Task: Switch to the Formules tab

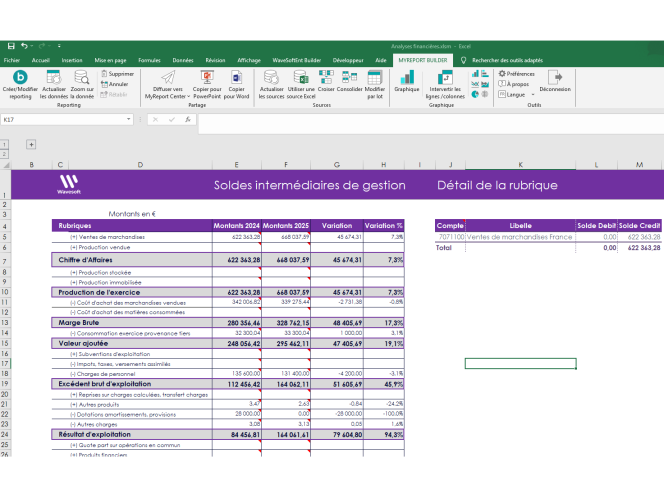Action: (x=149, y=60)
